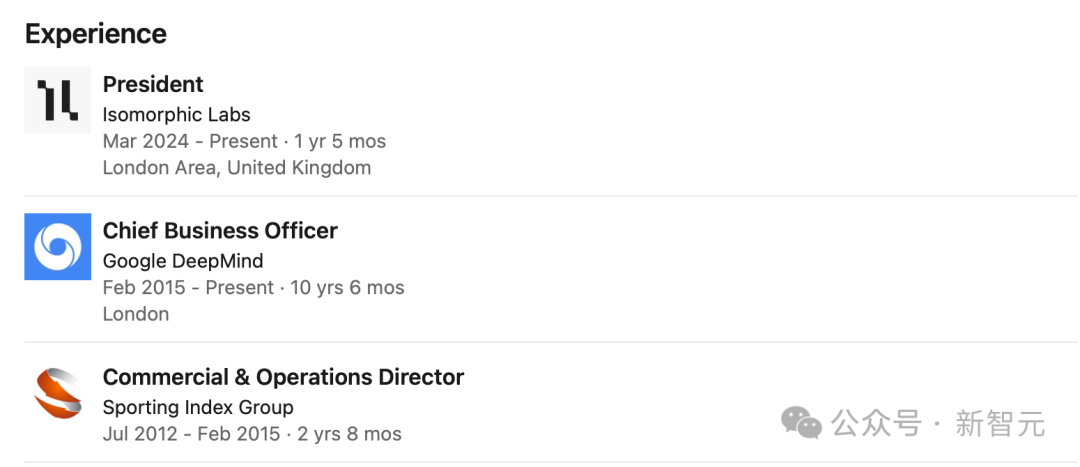The image size is (1080, 467).
Task: Click the WeChat watermark icon
Action: pos(801,422)
